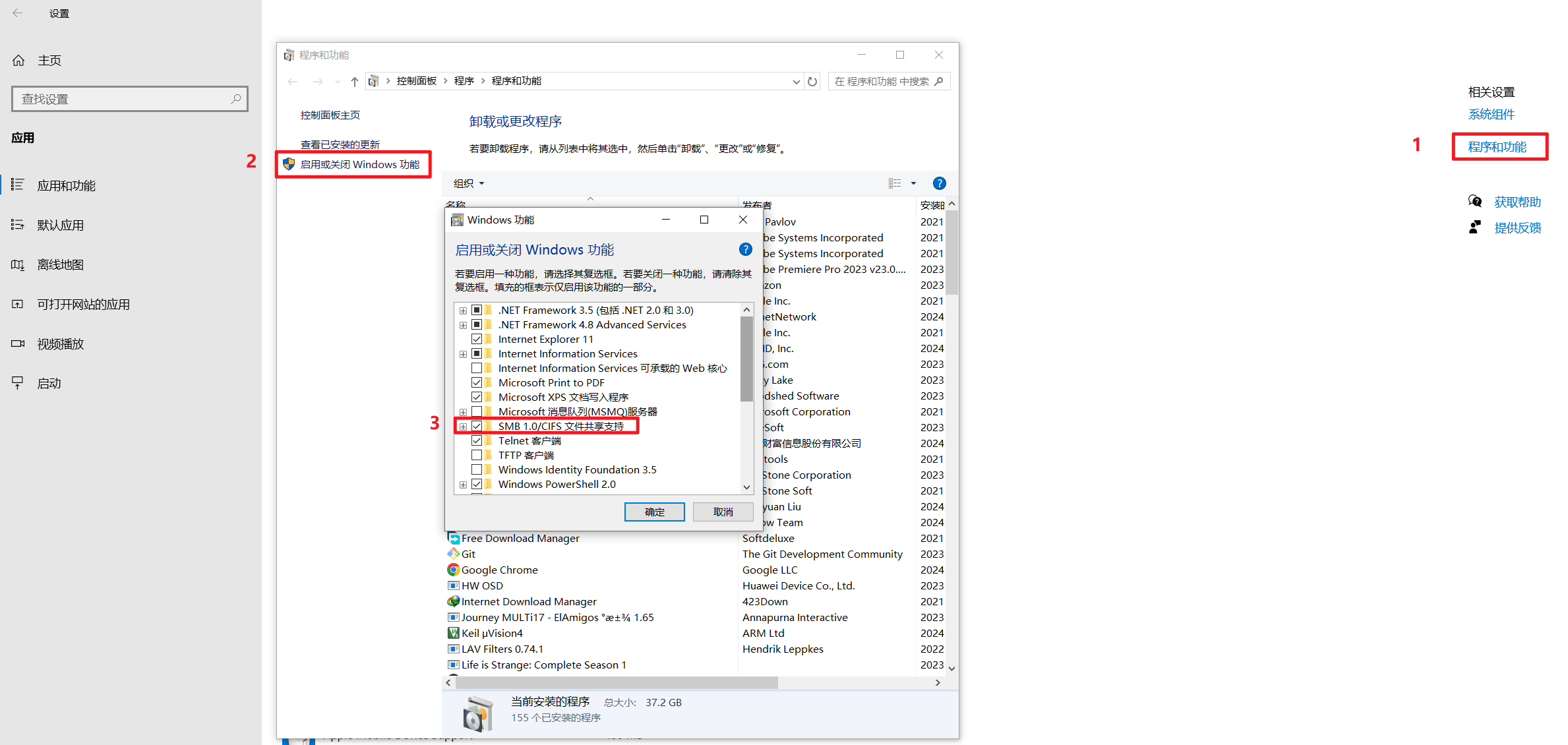Select Git program icon
Screen dimensions: 1568x745
pyautogui.click(x=454, y=554)
